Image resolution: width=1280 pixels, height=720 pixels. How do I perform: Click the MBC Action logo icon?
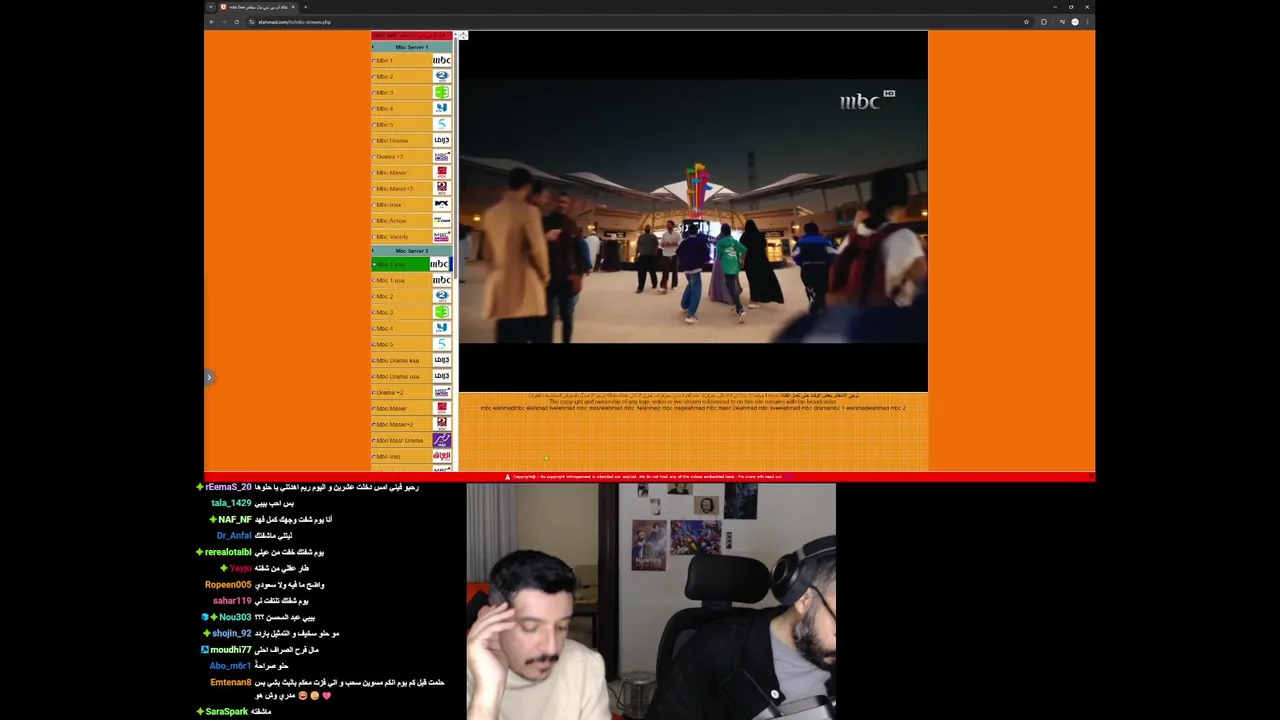click(x=441, y=221)
